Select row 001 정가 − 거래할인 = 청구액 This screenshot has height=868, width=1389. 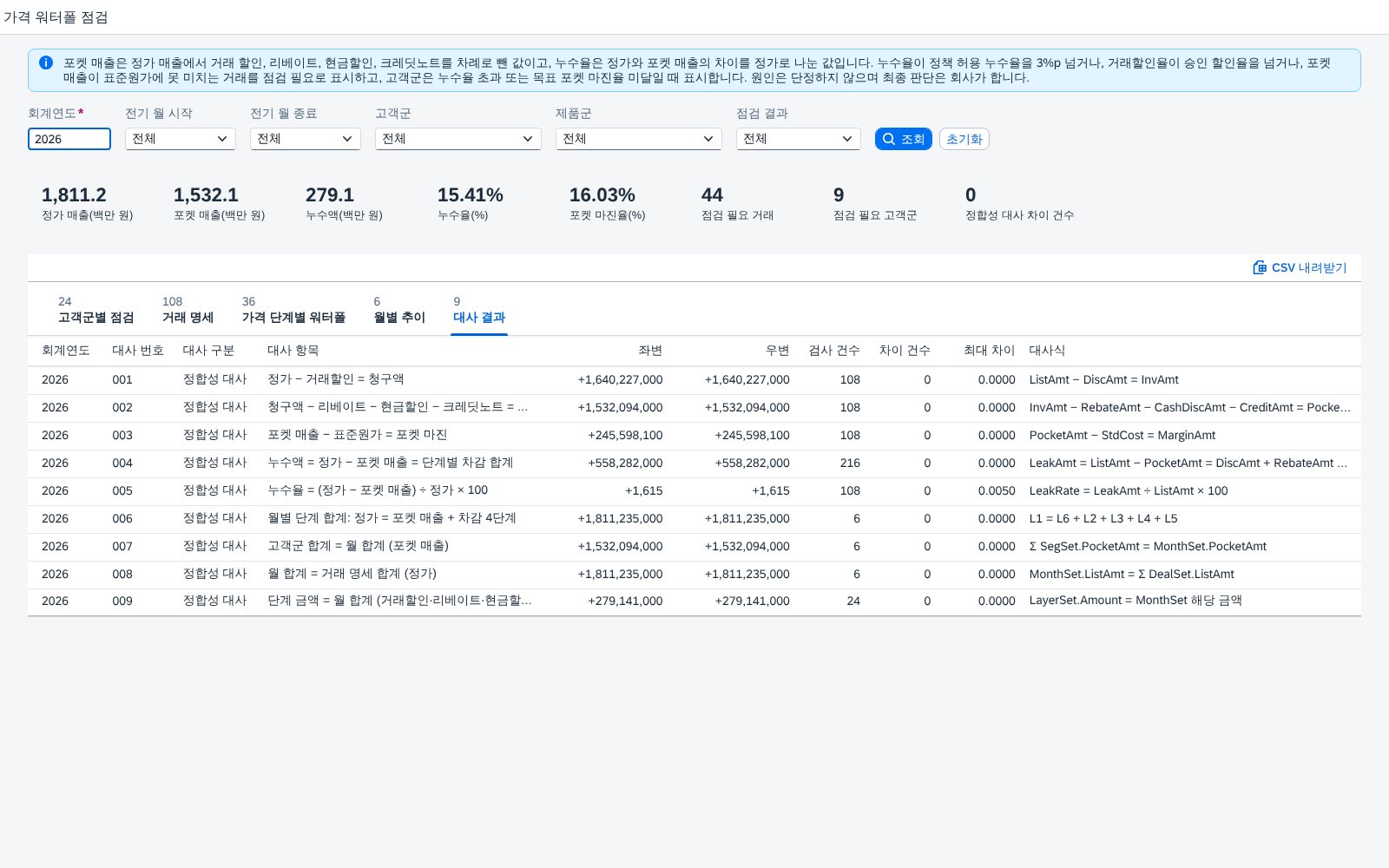(694, 380)
